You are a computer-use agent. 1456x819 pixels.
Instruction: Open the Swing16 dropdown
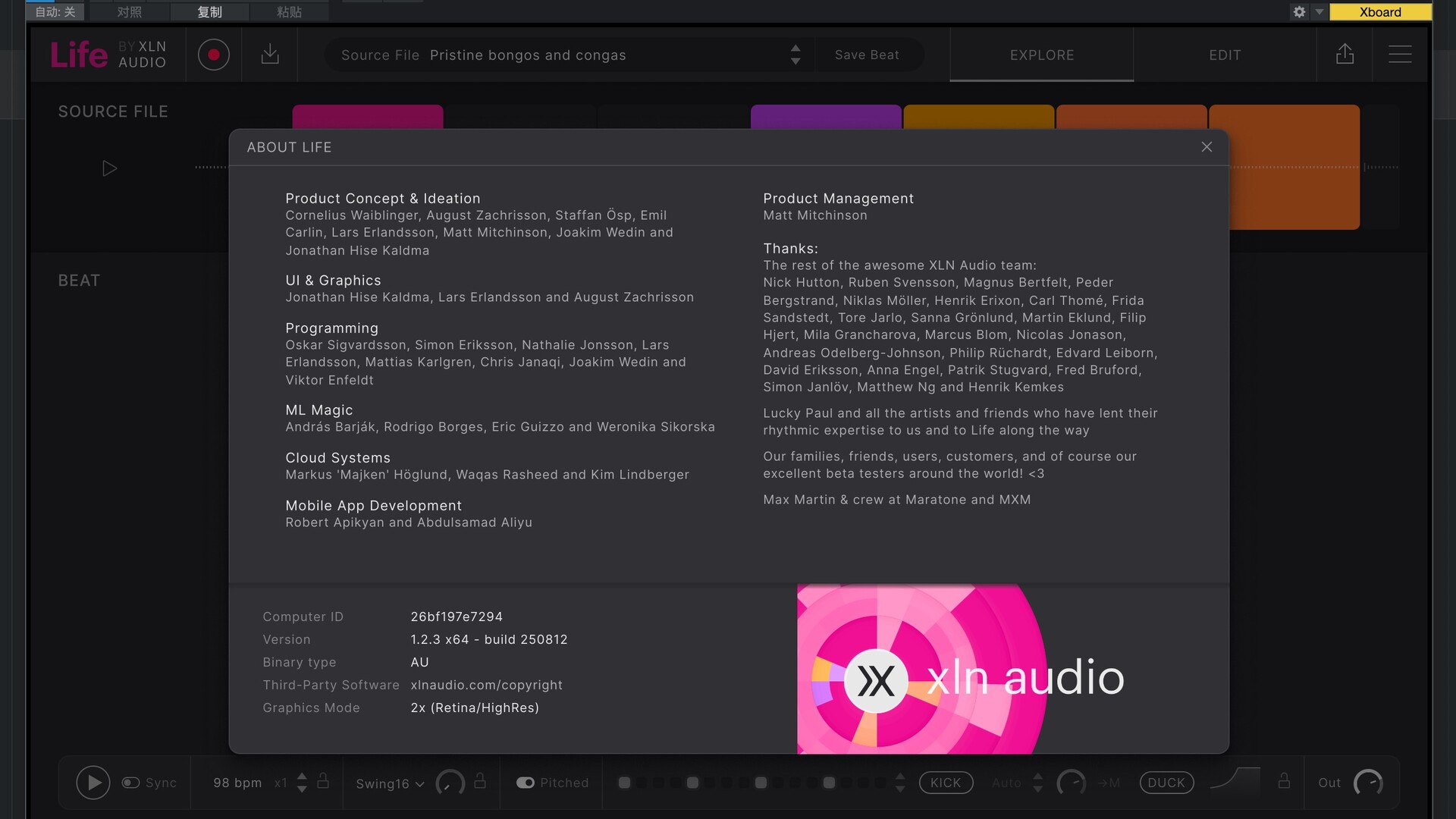390,783
